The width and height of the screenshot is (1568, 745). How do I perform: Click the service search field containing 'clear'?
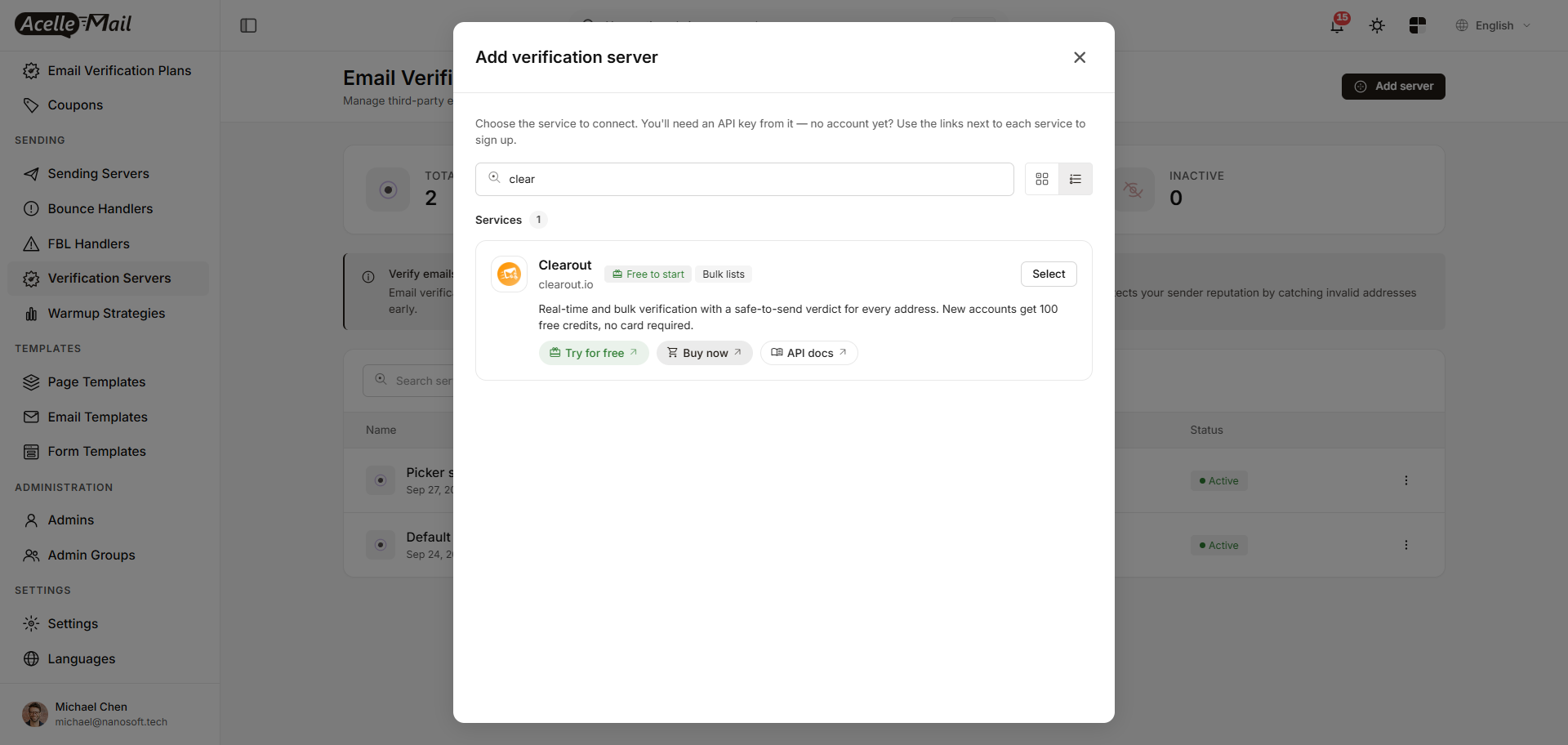pyautogui.click(x=744, y=179)
